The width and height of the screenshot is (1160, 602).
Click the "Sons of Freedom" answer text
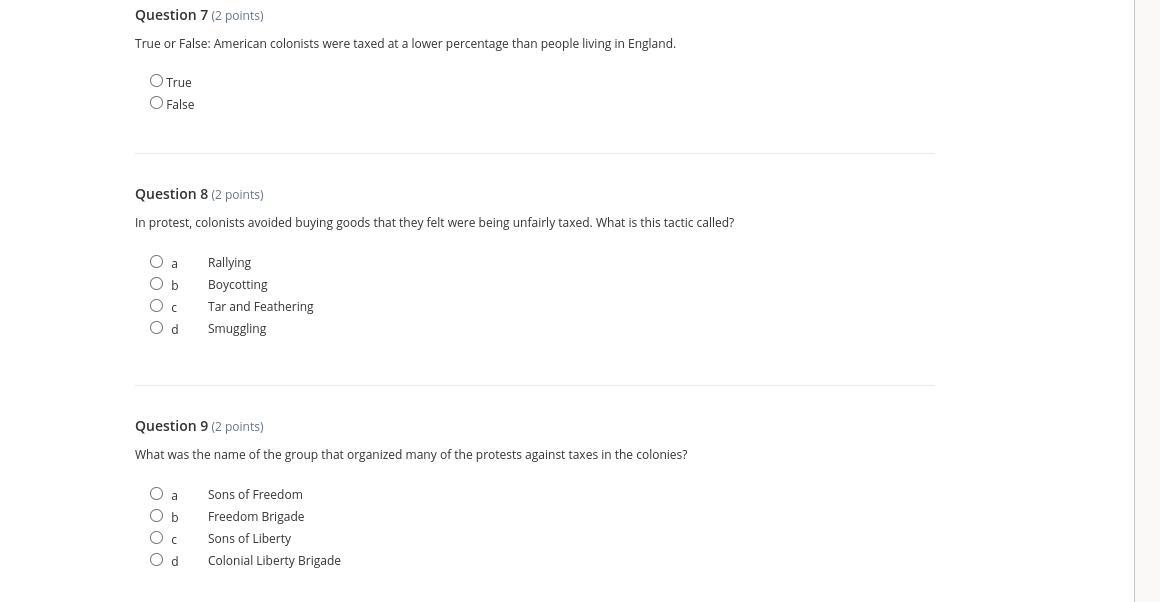point(255,495)
